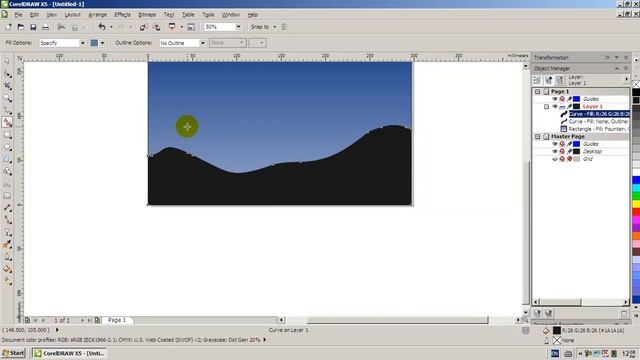Select the Rectangle tool
Image resolution: width=640 pixels, height=360 pixels.
tap(7, 135)
